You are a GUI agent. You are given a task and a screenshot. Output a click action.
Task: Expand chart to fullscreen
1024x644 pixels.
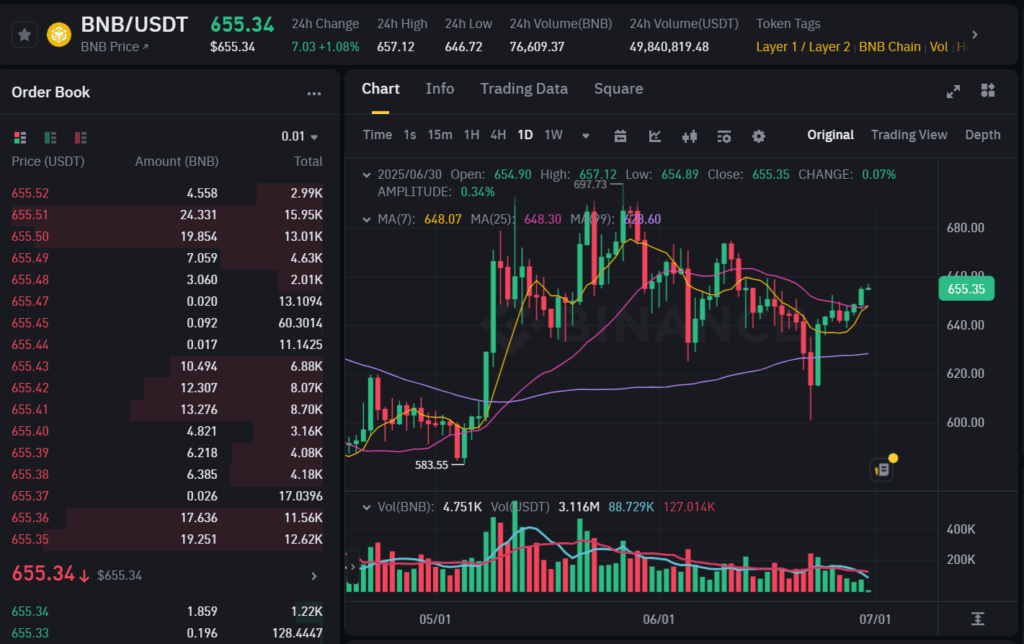pyautogui.click(x=953, y=91)
